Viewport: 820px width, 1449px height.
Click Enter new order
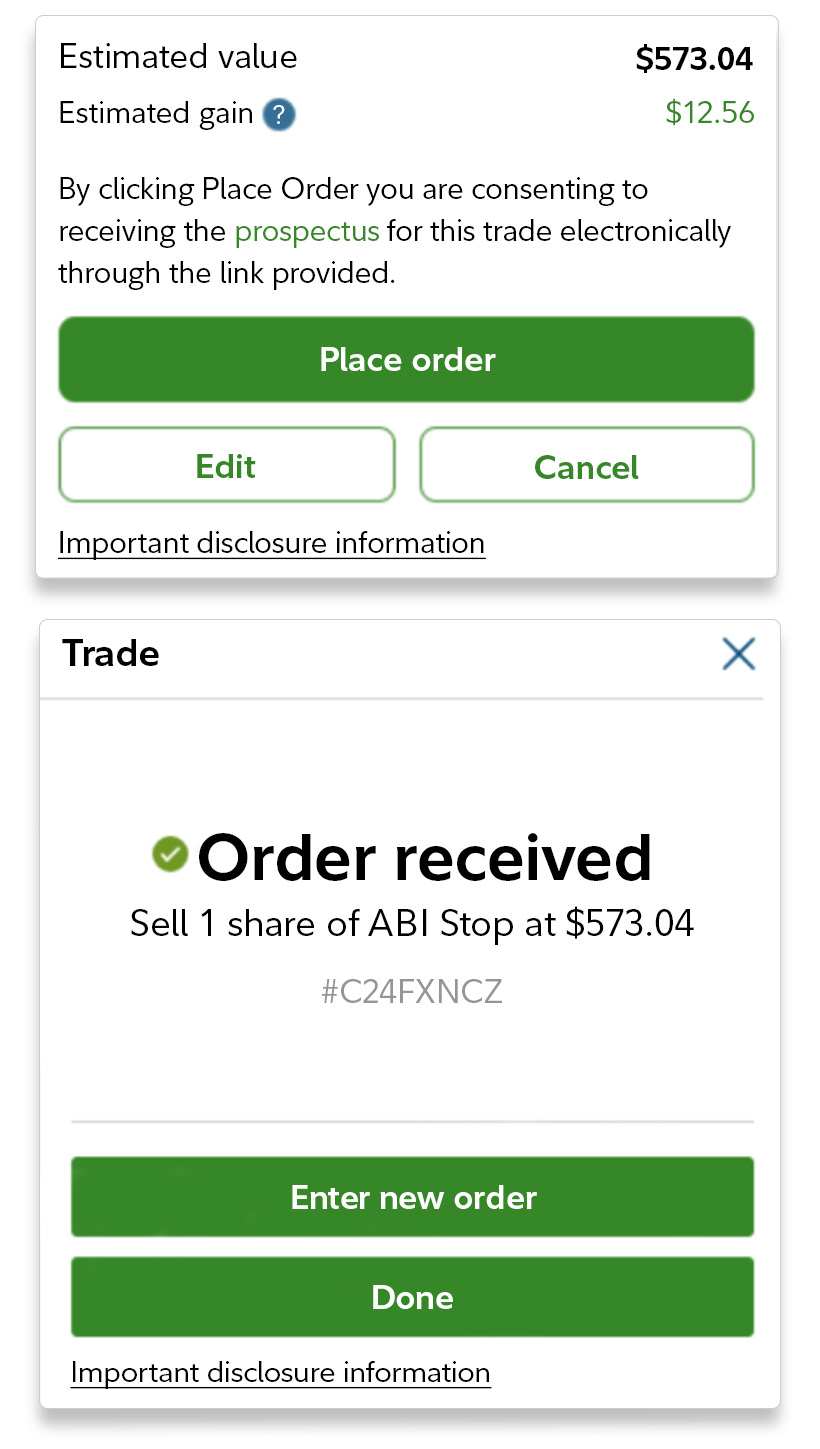[x=412, y=1197]
